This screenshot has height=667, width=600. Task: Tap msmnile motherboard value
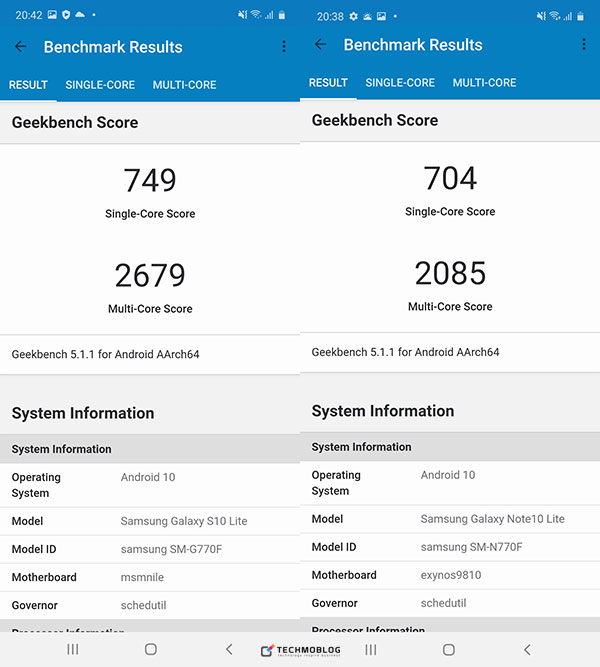142,577
